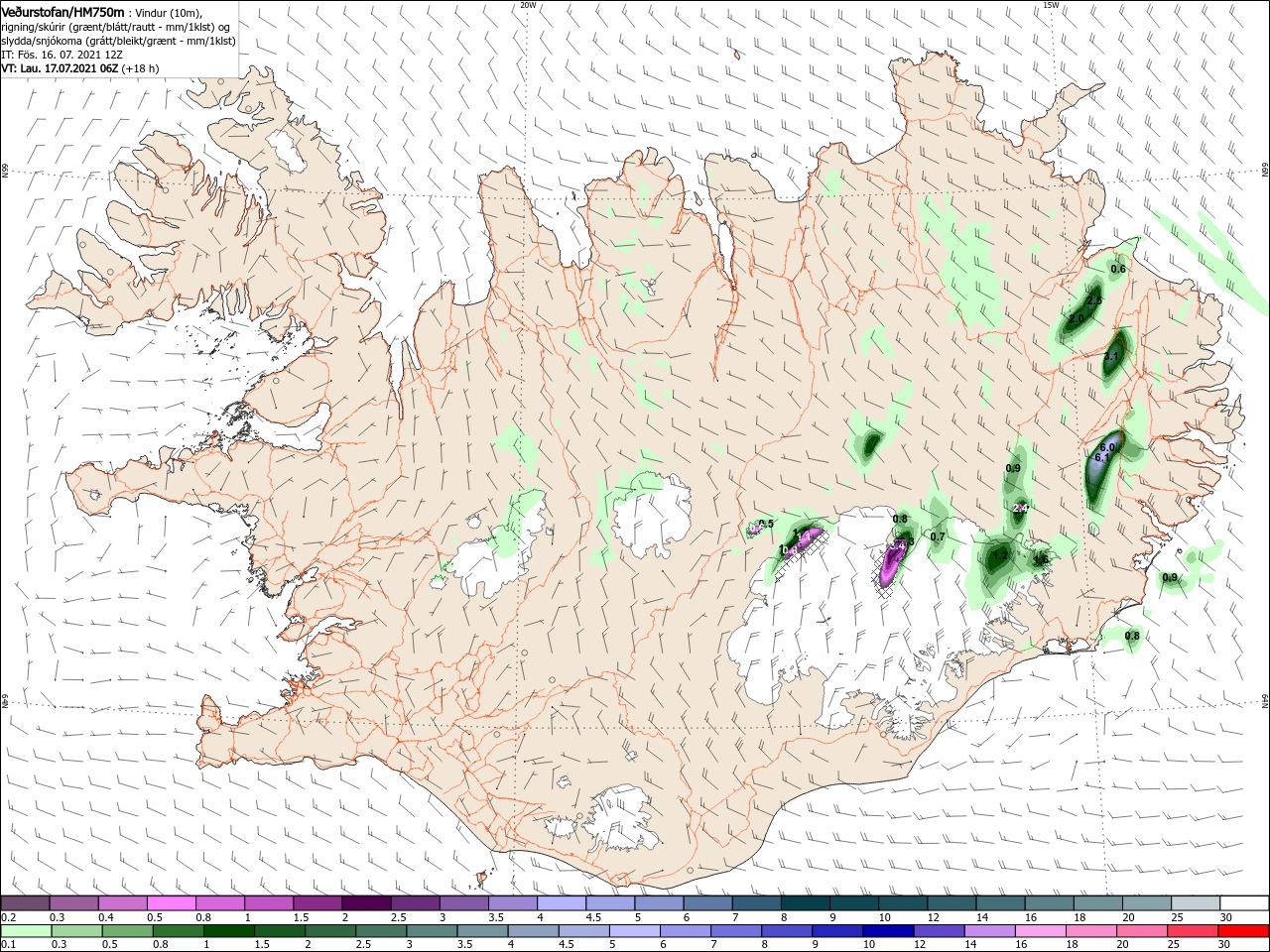
Task: Click the 15W longitude label at the top
Action: (x=1051, y=5)
